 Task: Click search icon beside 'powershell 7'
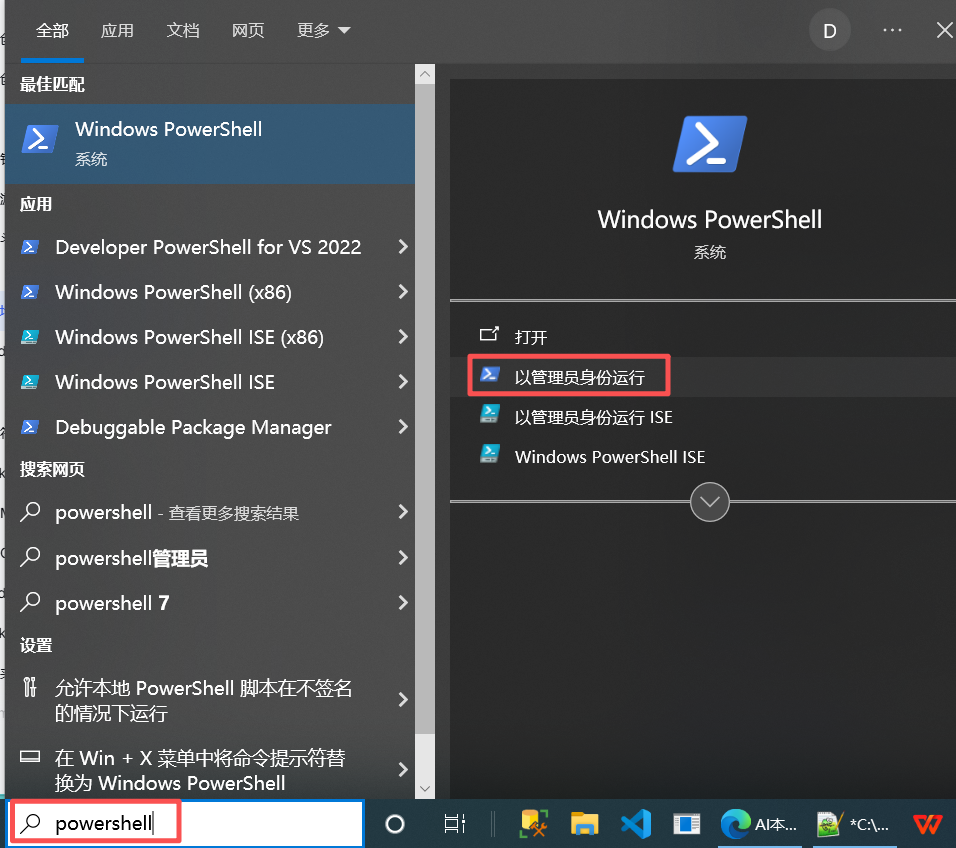[30, 602]
